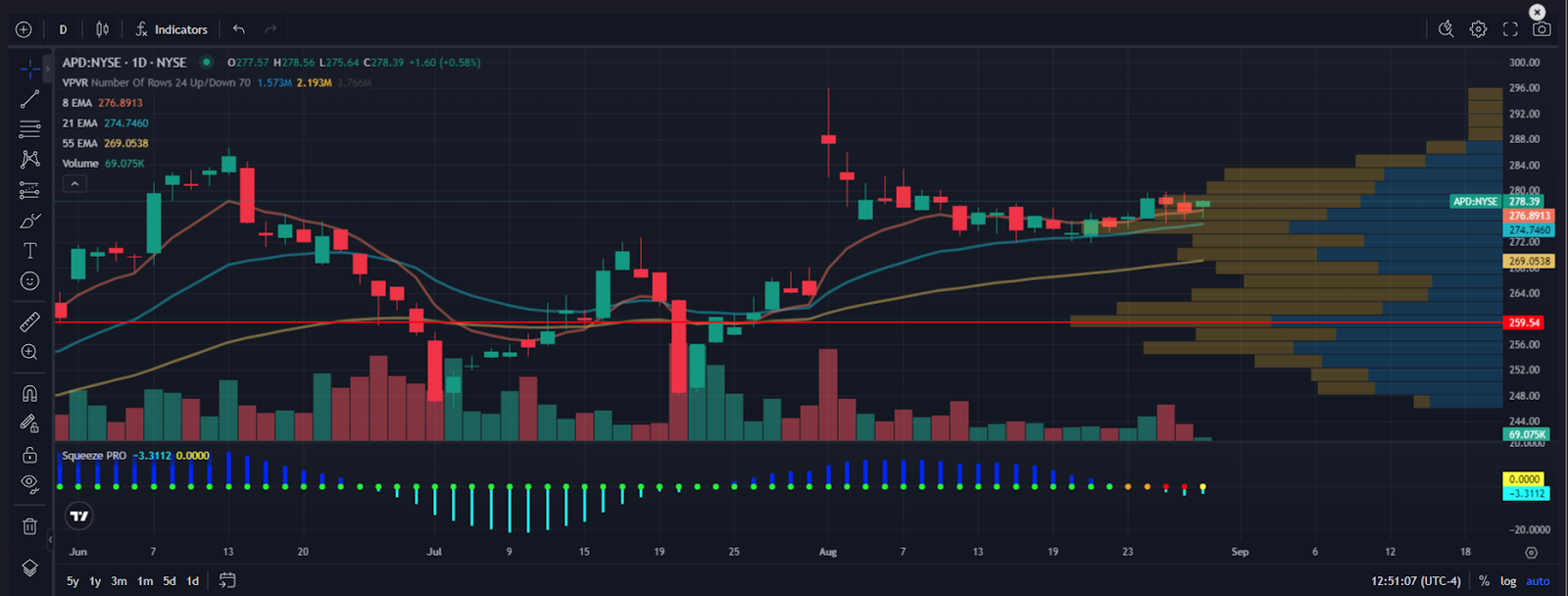Set range to 5y

[x=73, y=581]
